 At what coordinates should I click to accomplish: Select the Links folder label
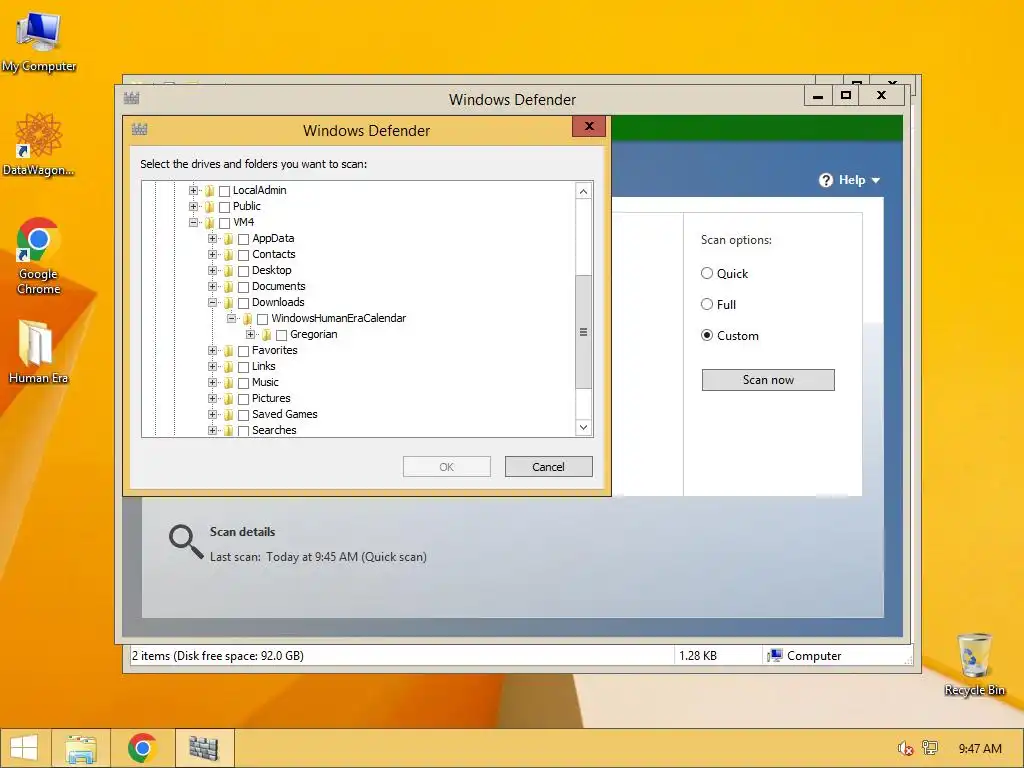[x=264, y=366]
